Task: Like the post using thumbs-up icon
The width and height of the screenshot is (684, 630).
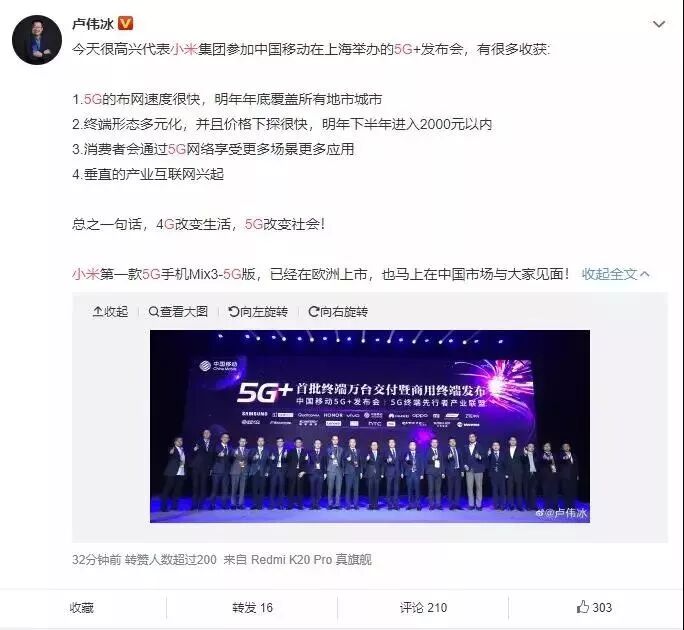Action: [594, 607]
